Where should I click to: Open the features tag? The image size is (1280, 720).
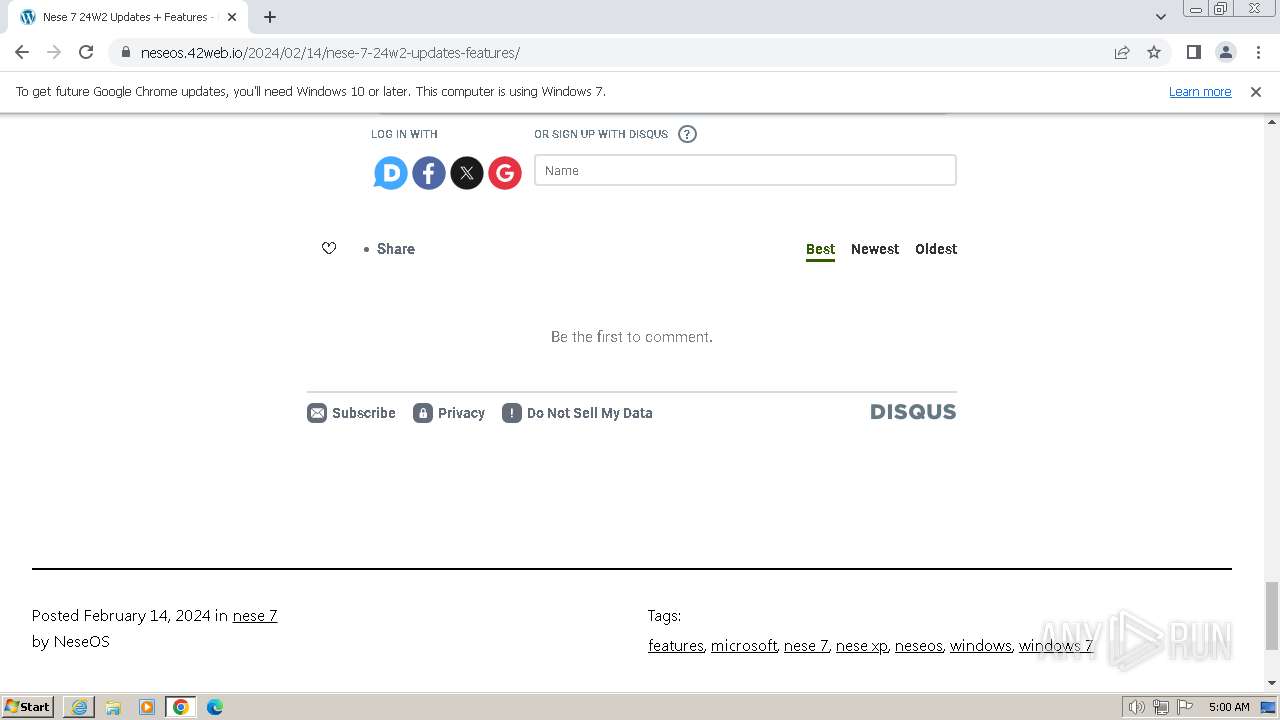coord(676,646)
